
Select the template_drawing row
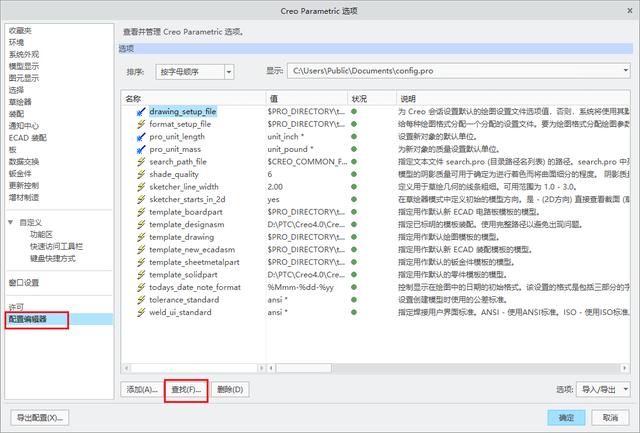point(183,237)
